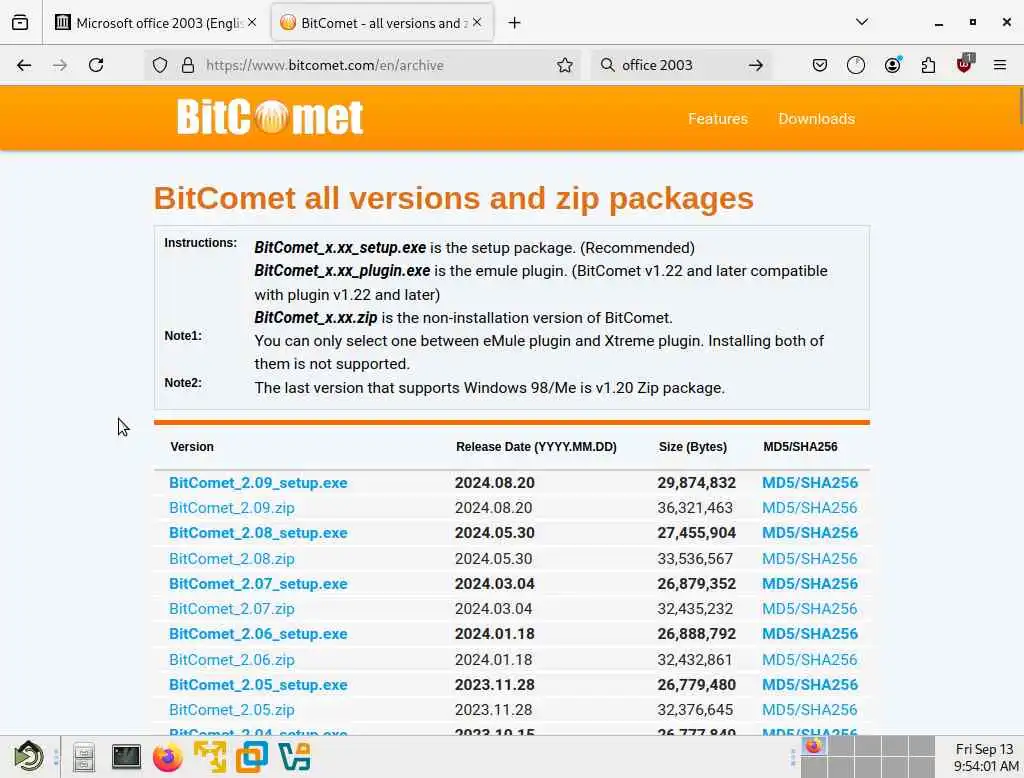The width and height of the screenshot is (1024, 778).
Task: Download BitComet_2.06.zip
Action: click(x=231, y=660)
